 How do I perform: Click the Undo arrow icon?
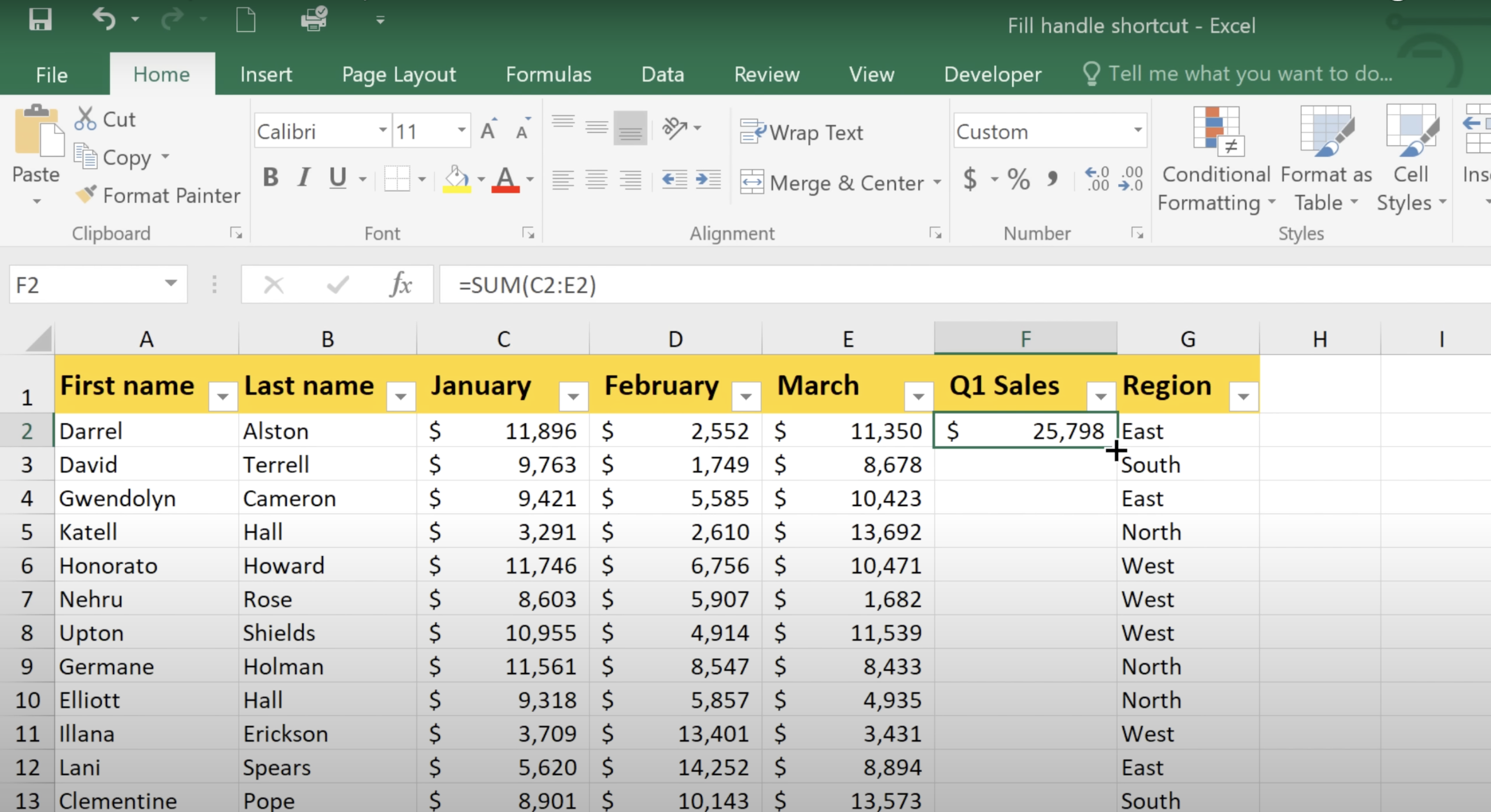pyautogui.click(x=104, y=20)
